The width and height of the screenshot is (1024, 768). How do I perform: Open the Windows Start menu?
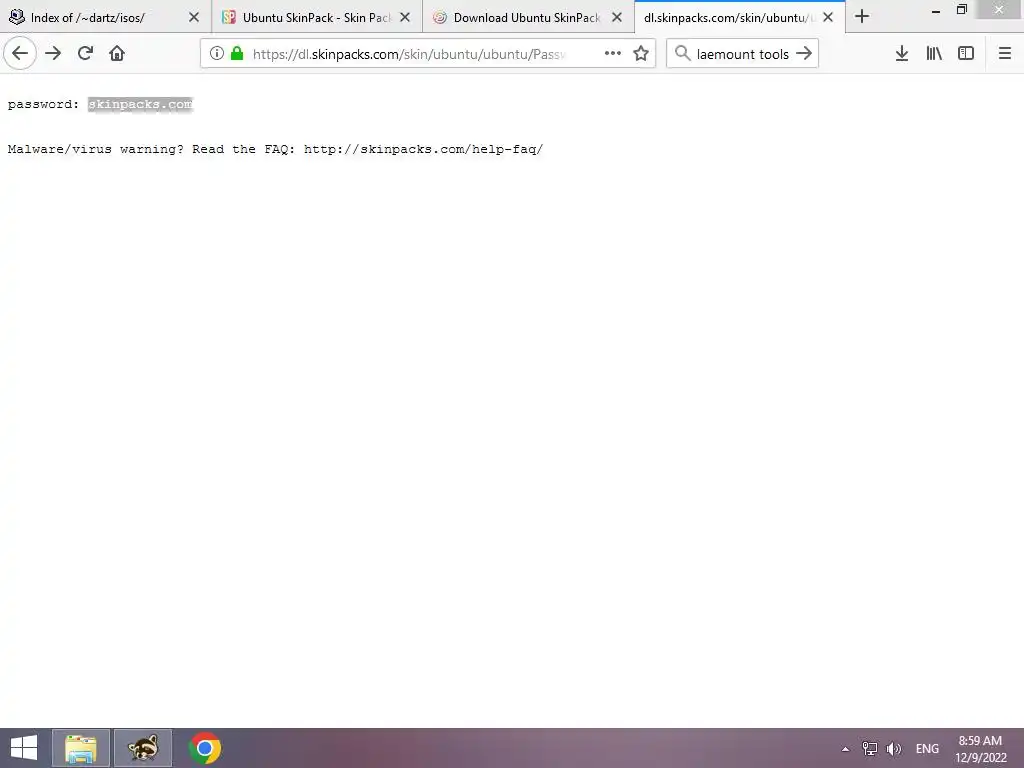(x=24, y=748)
